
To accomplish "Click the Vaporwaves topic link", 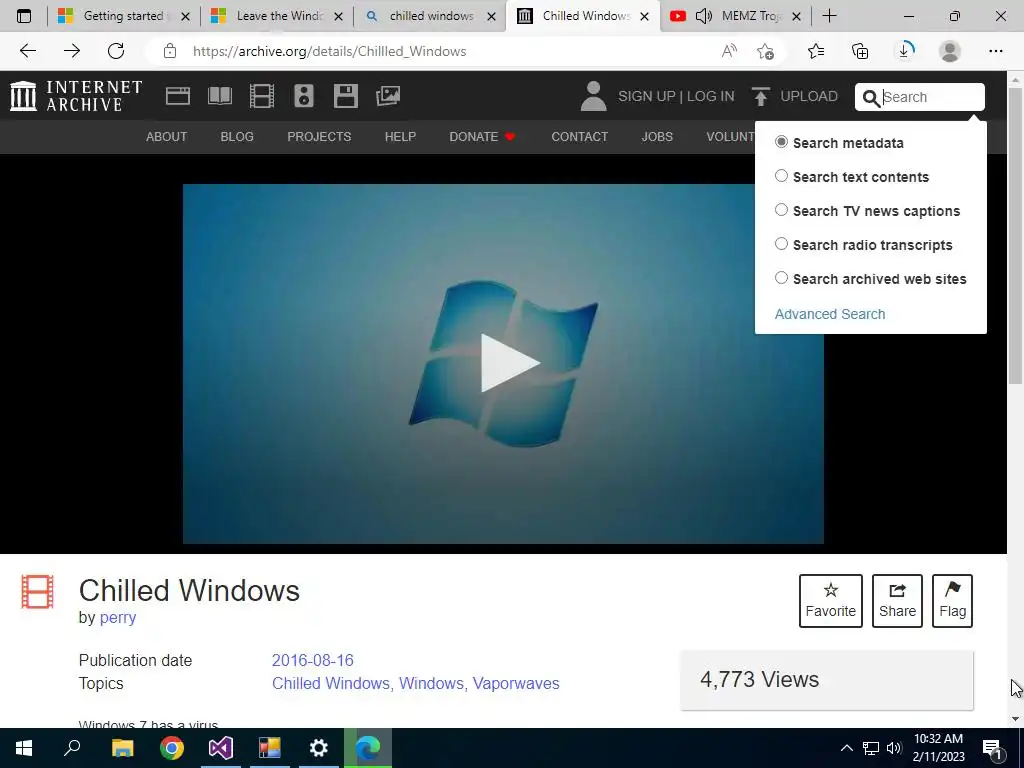I will 516,683.
